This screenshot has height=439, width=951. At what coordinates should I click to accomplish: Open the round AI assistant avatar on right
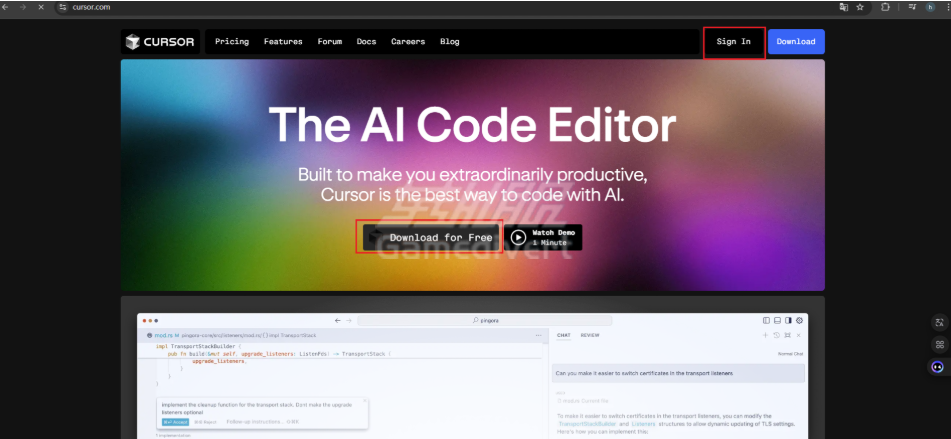pyautogui.click(x=938, y=367)
